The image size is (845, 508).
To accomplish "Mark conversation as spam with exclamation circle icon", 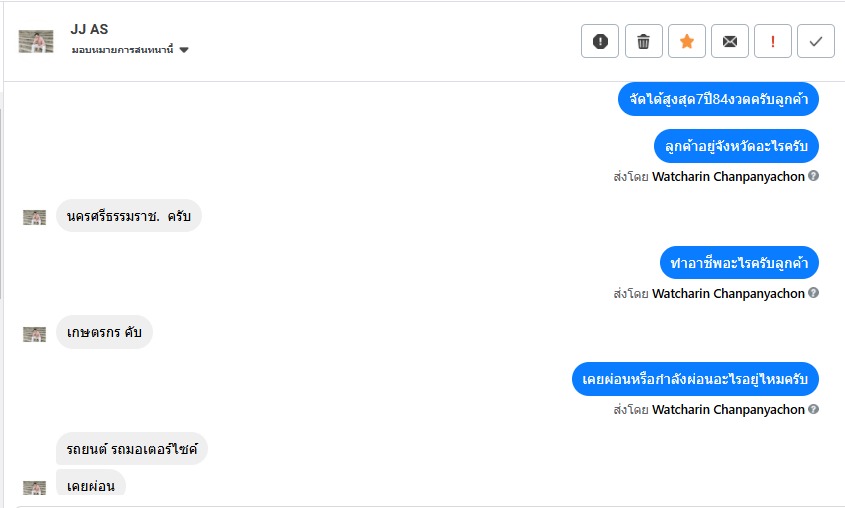I will click(x=600, y=41).
